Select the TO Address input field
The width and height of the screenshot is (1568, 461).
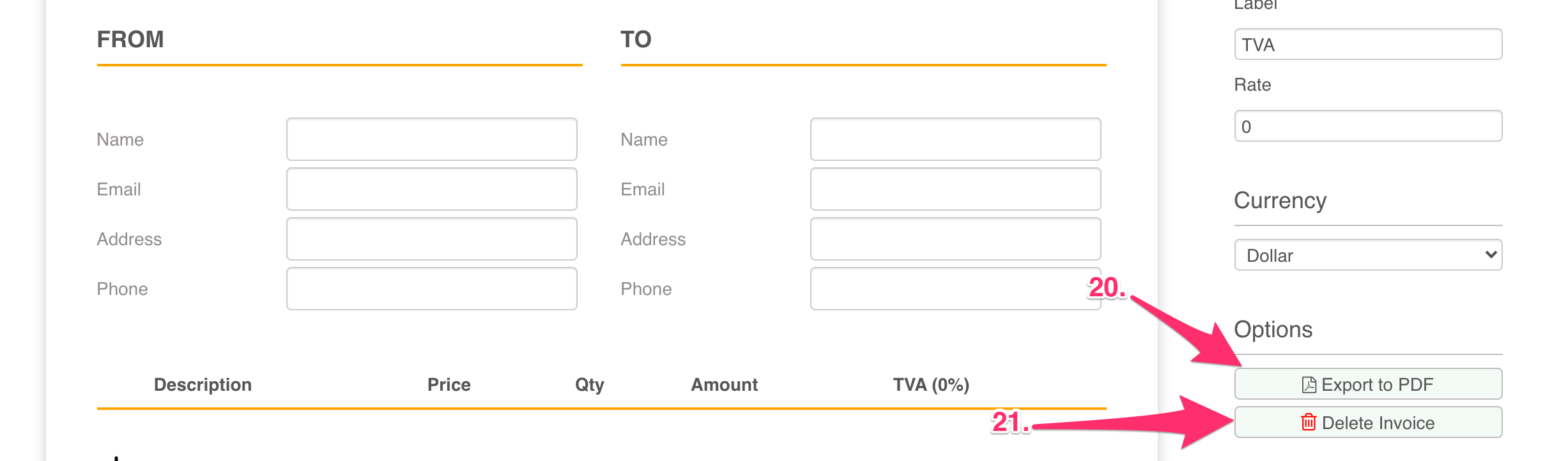pos(955,239)
